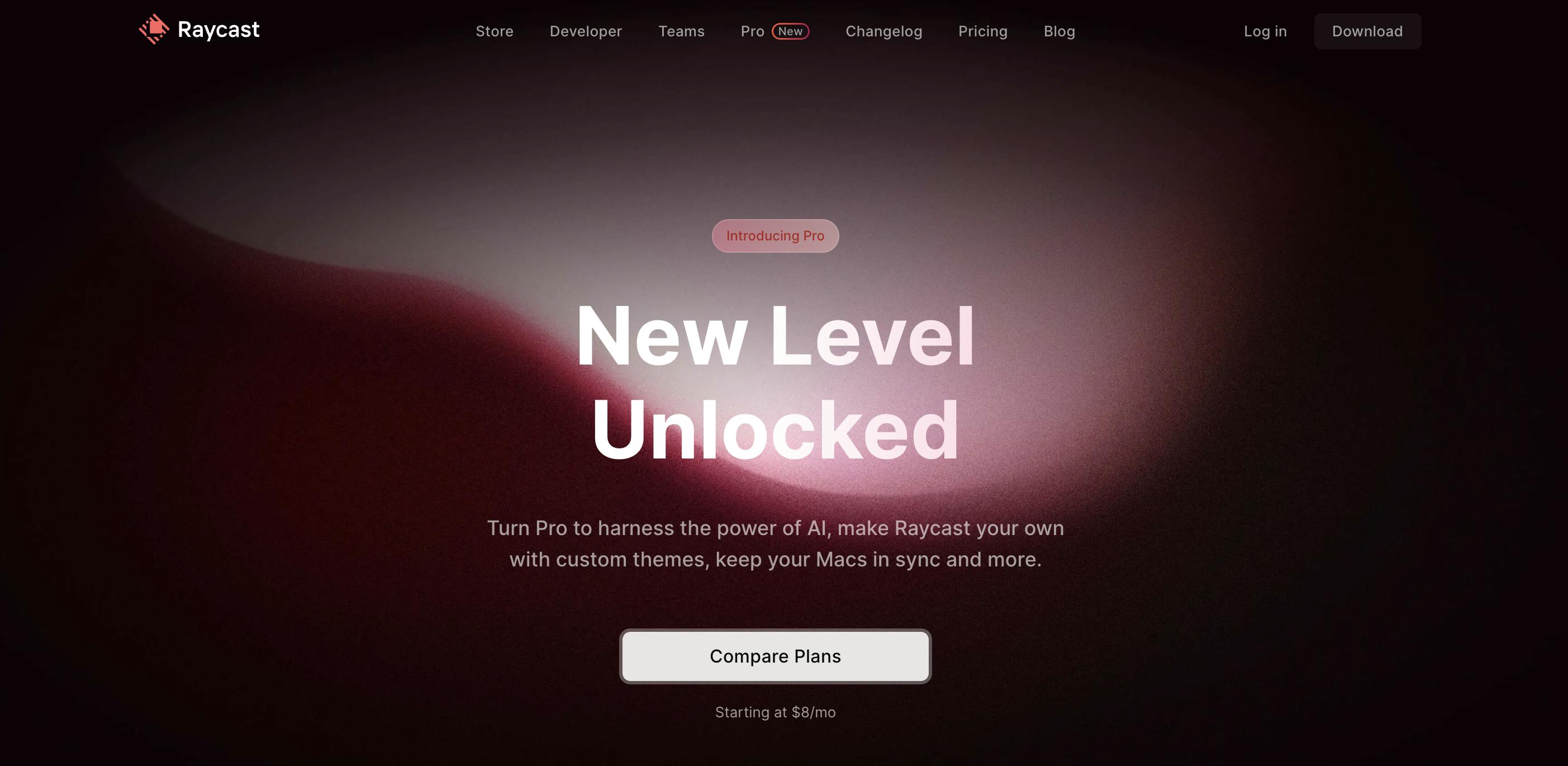This screenshot has width=1568, height=766.
Task: Click the "Turn Pro to harness" description line
Action: click(x=775, y=528)
